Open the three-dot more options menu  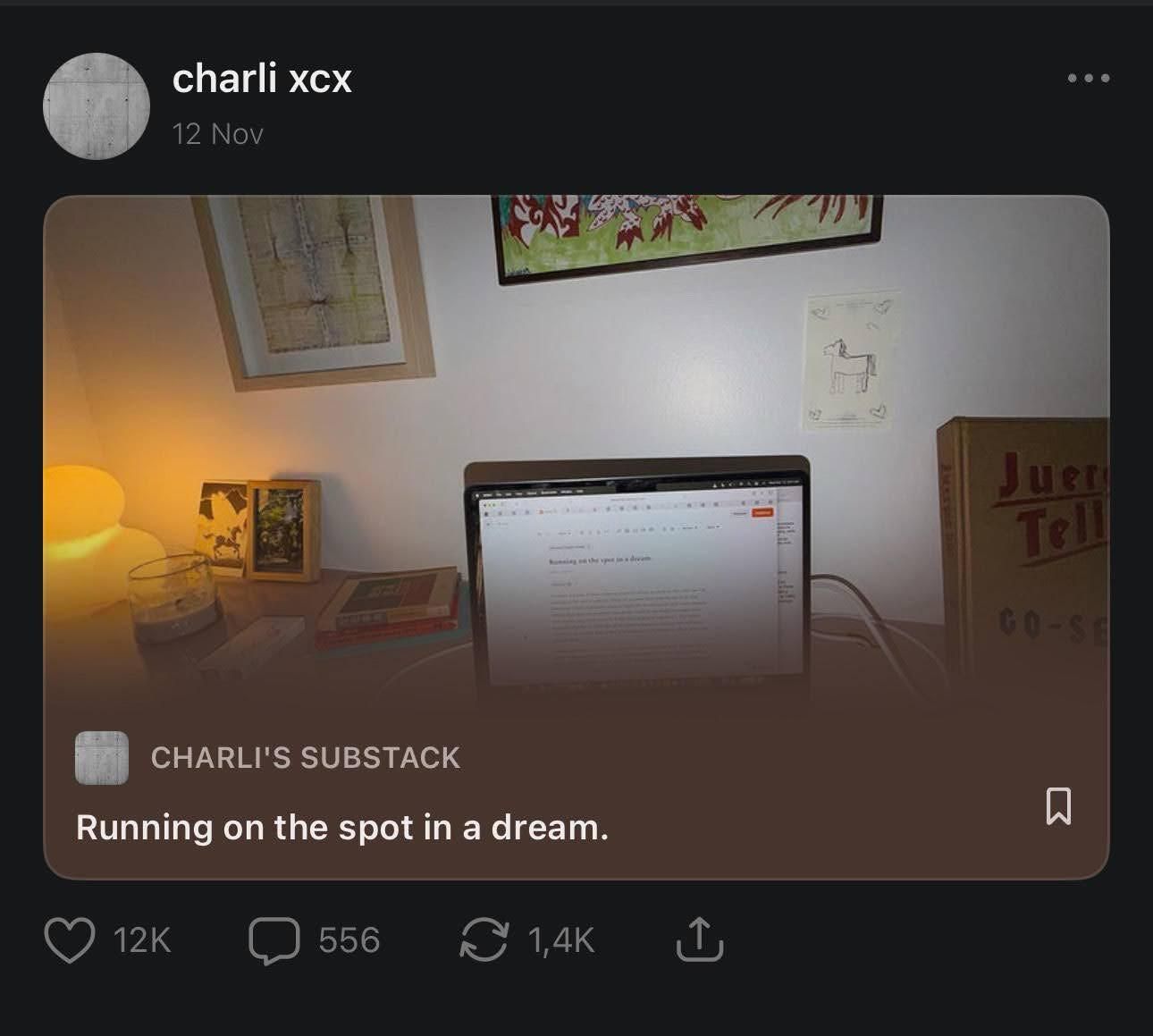[1089, 78]
